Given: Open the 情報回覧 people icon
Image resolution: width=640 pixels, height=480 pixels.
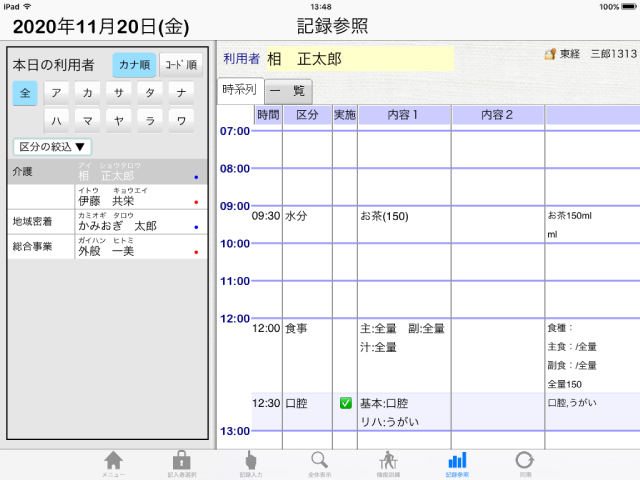Looking at the screenshot, I should pyautogui.click(x=388, y=462).
